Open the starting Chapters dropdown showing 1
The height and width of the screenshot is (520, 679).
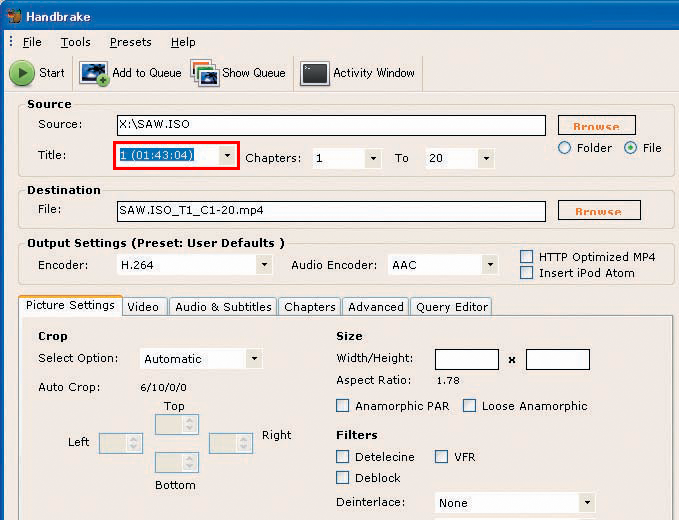coord(347,158)
